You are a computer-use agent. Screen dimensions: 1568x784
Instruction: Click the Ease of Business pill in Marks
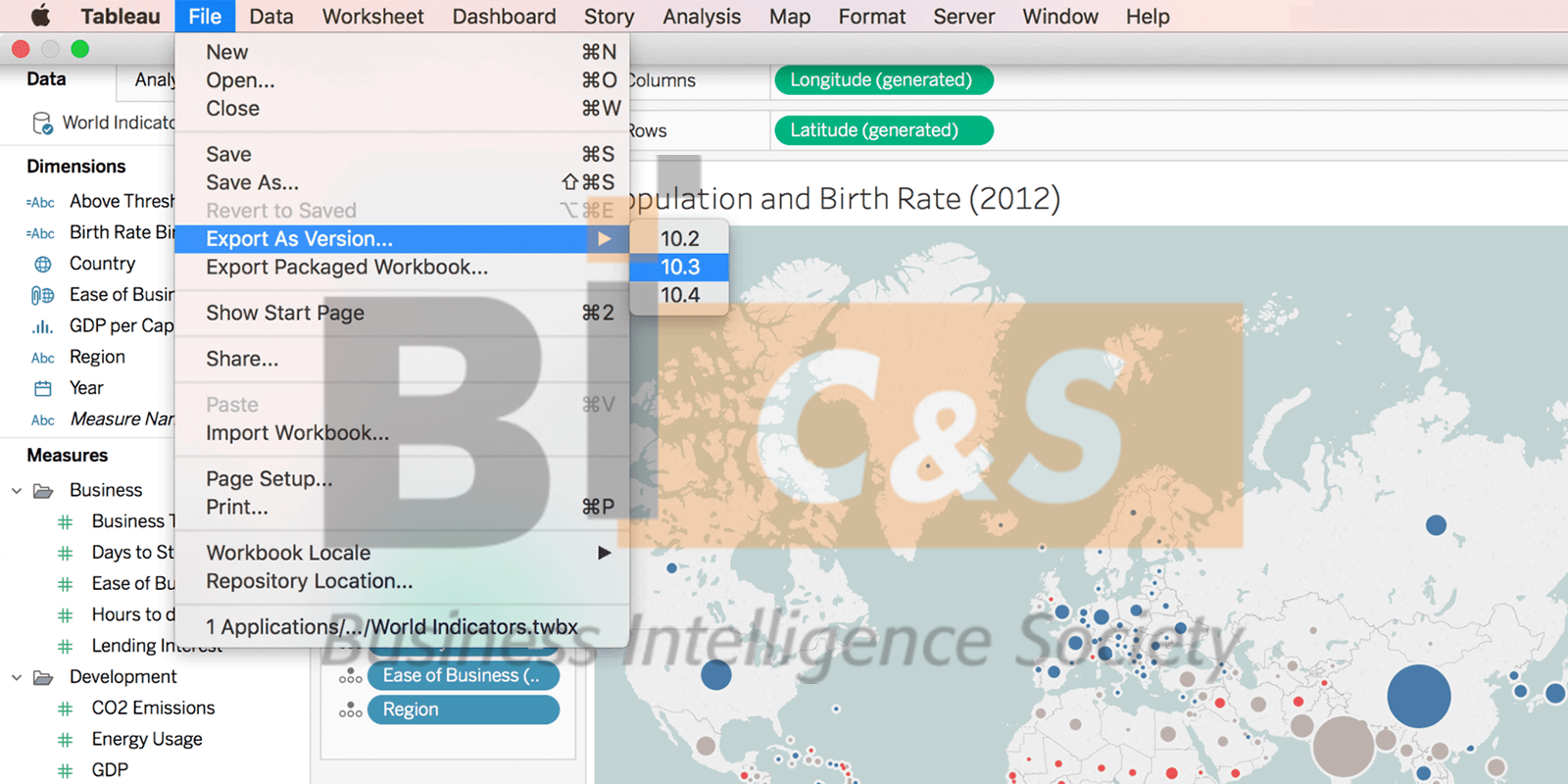pyautogui.click(x=464, y=676)
